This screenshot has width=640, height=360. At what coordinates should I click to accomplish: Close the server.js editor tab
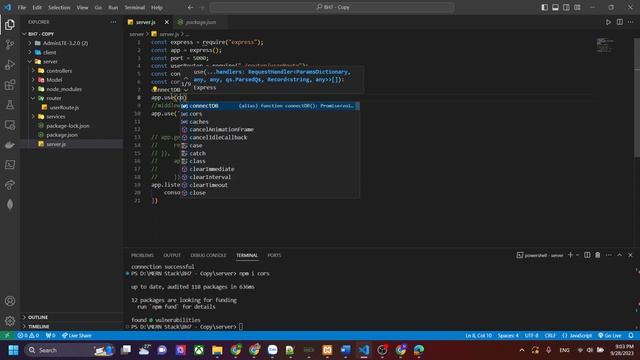click(x=167, y=22)
